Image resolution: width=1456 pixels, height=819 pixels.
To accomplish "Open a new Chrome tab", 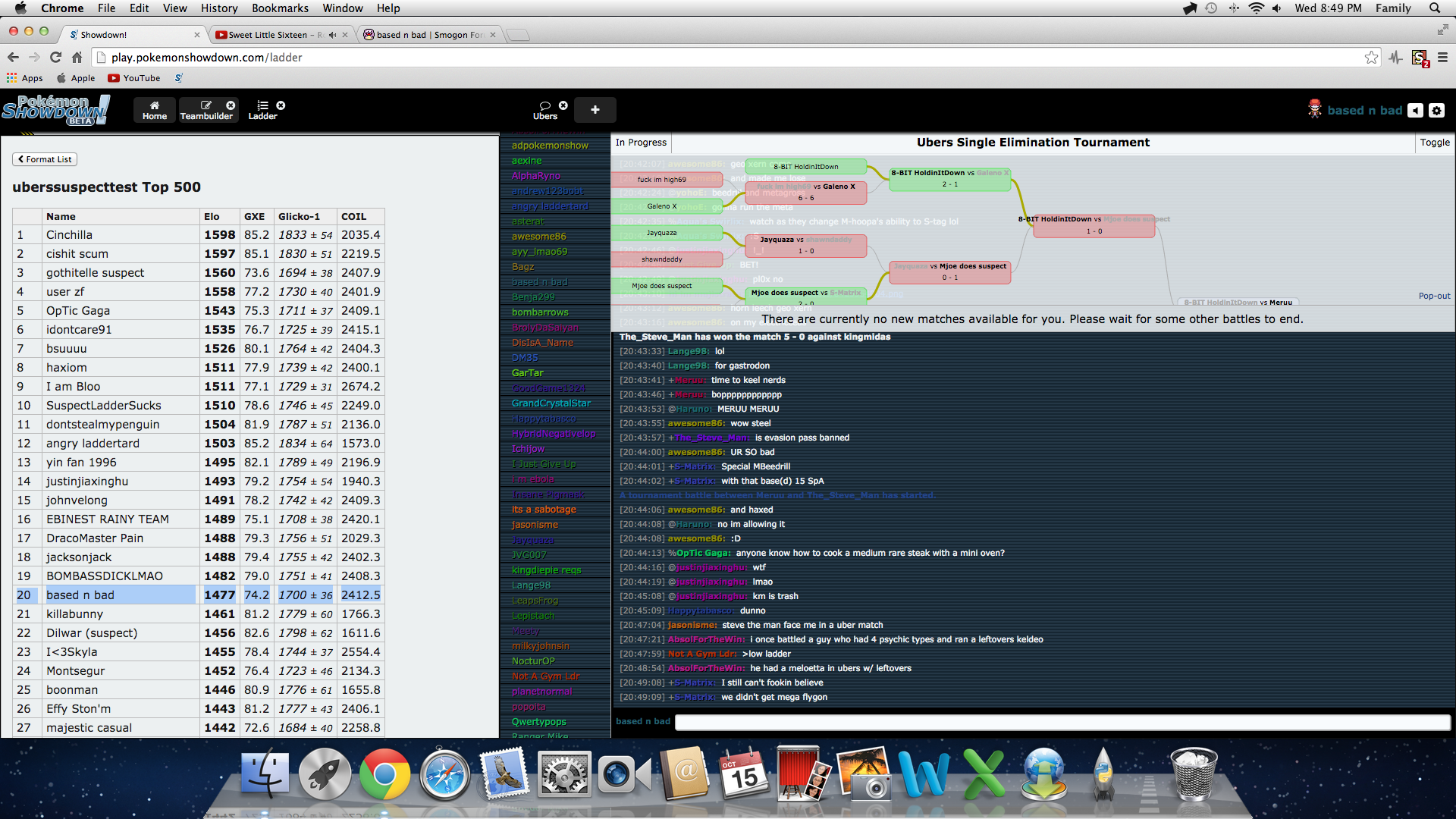I will (518, 35).
